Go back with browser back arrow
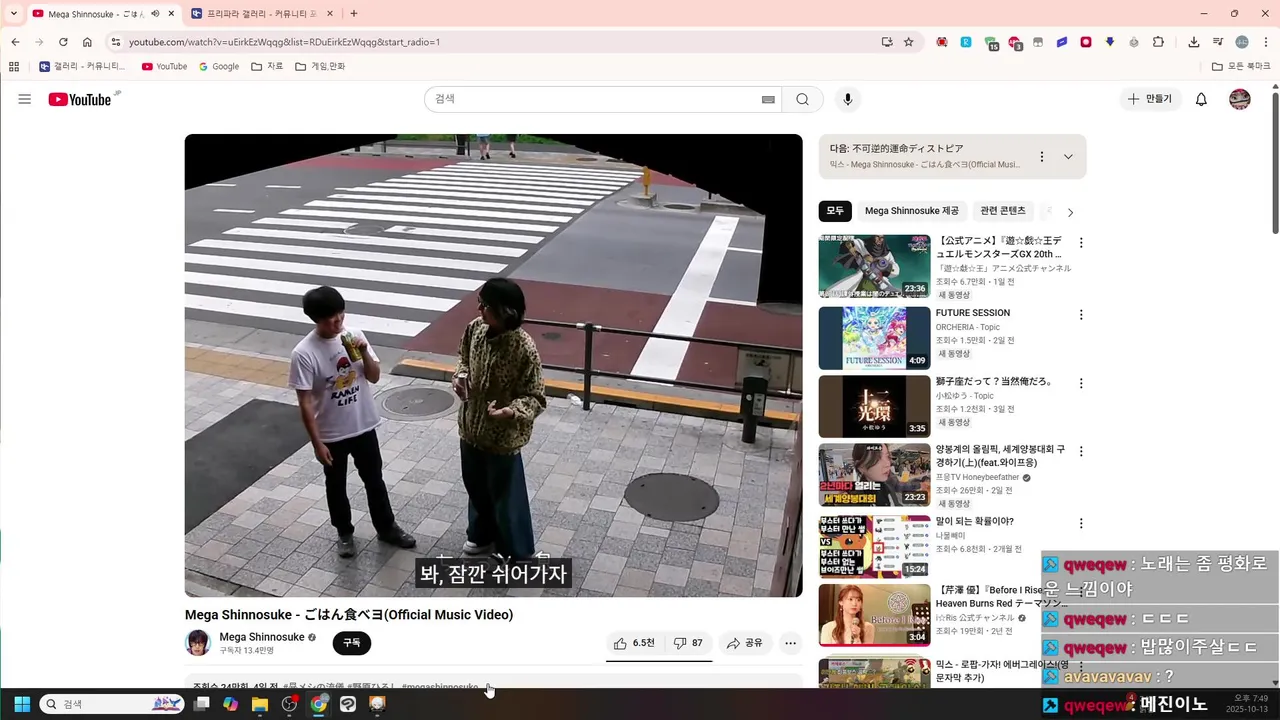Screen dimensions: 1280x720 [15, 42]
